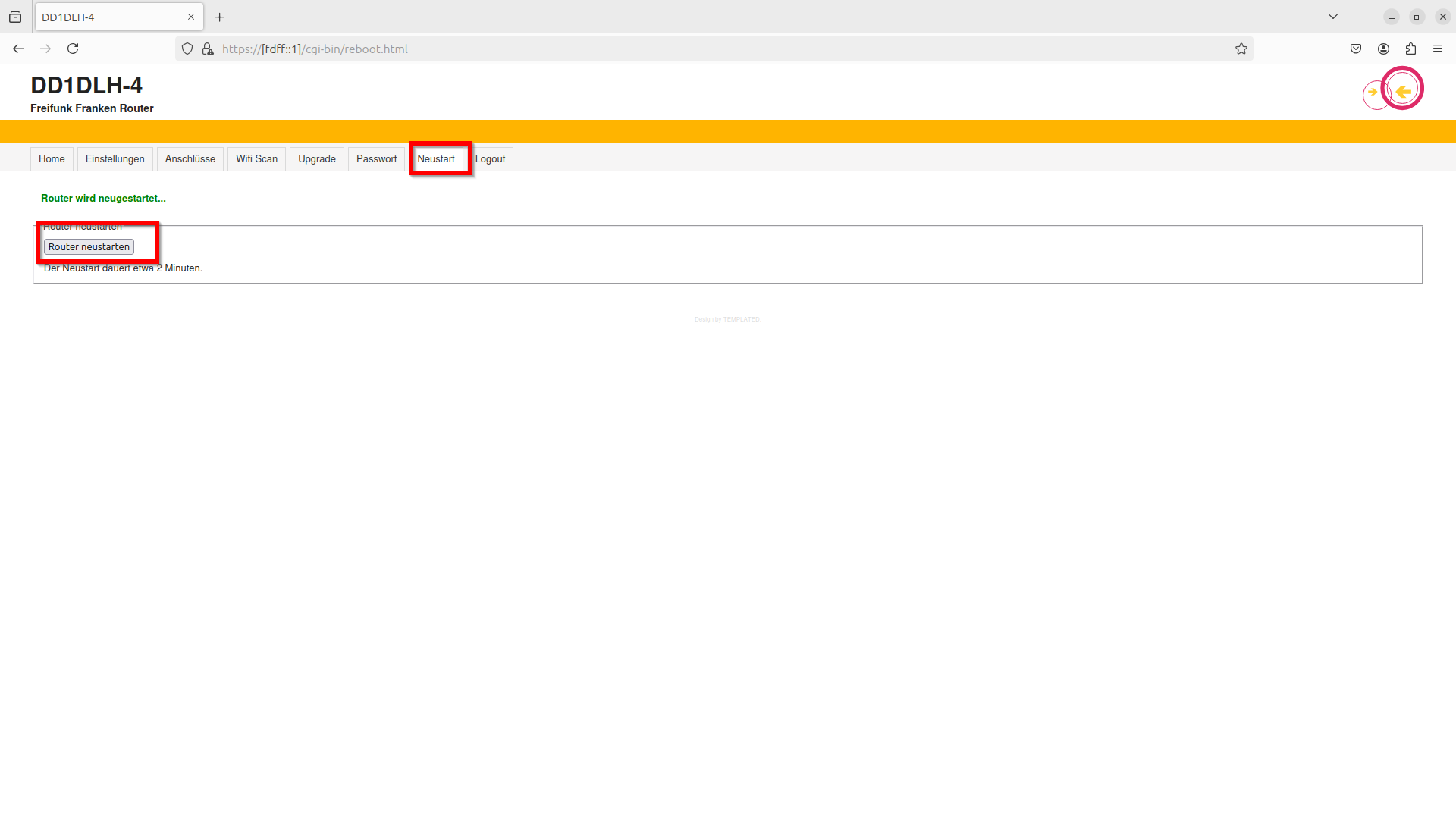Expand the list all tabs chevron
Screen dimensions: 1456x819
[x=1332, y=17]
